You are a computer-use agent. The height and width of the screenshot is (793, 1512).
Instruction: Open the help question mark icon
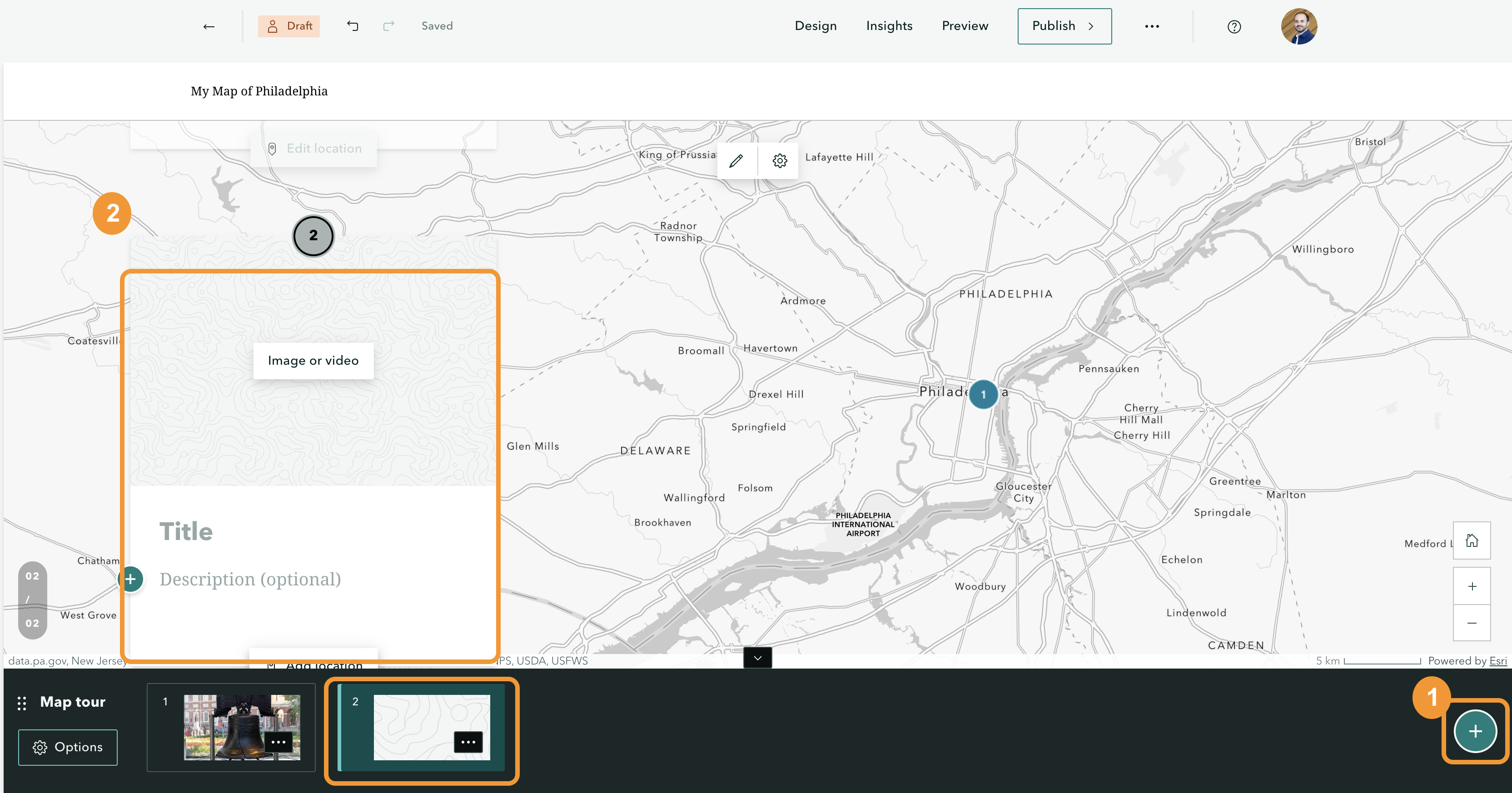tap(1234, 26)
